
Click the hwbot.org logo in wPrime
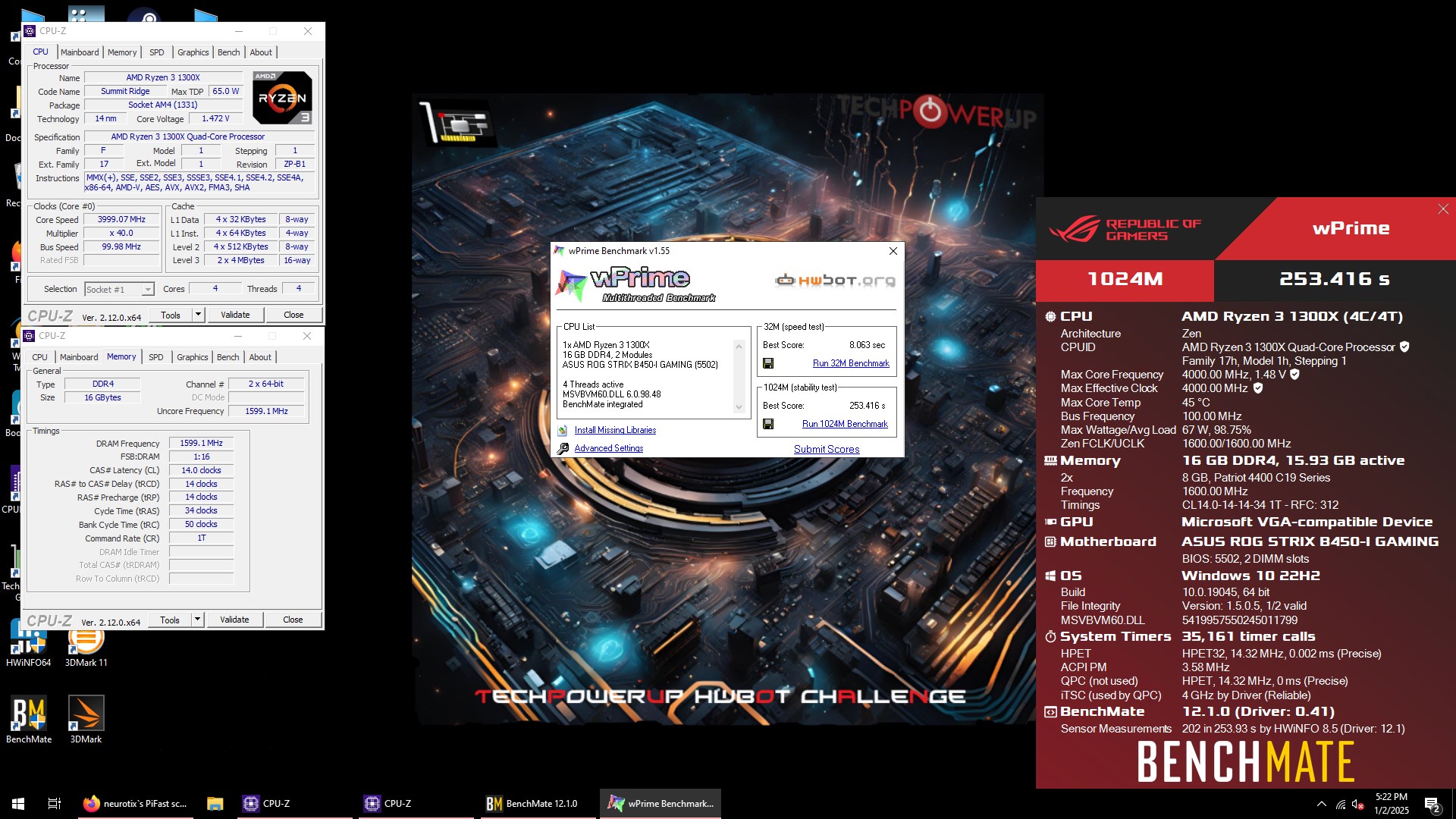point(835,281)
